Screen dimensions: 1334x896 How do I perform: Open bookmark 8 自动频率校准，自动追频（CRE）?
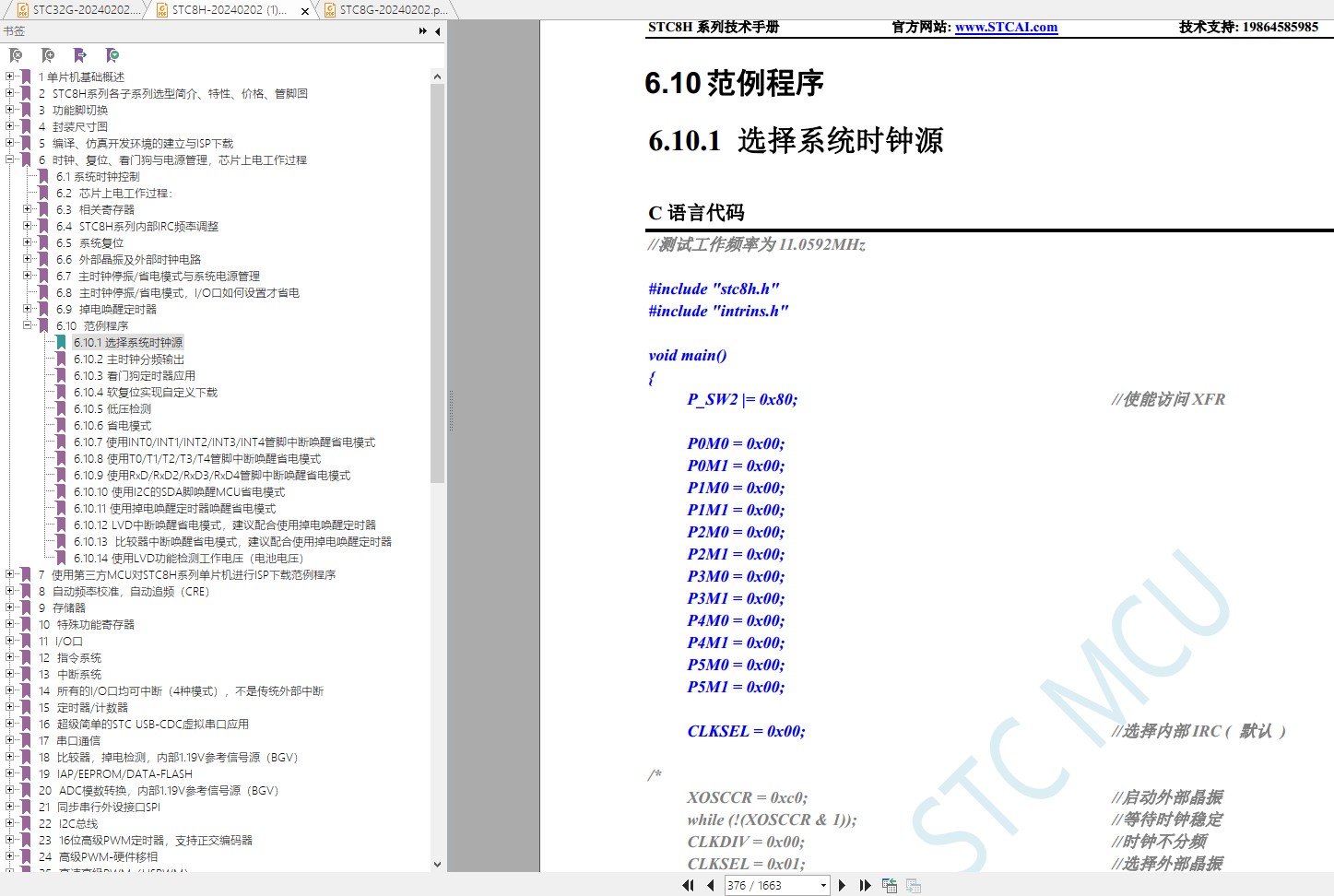(124, 592)
